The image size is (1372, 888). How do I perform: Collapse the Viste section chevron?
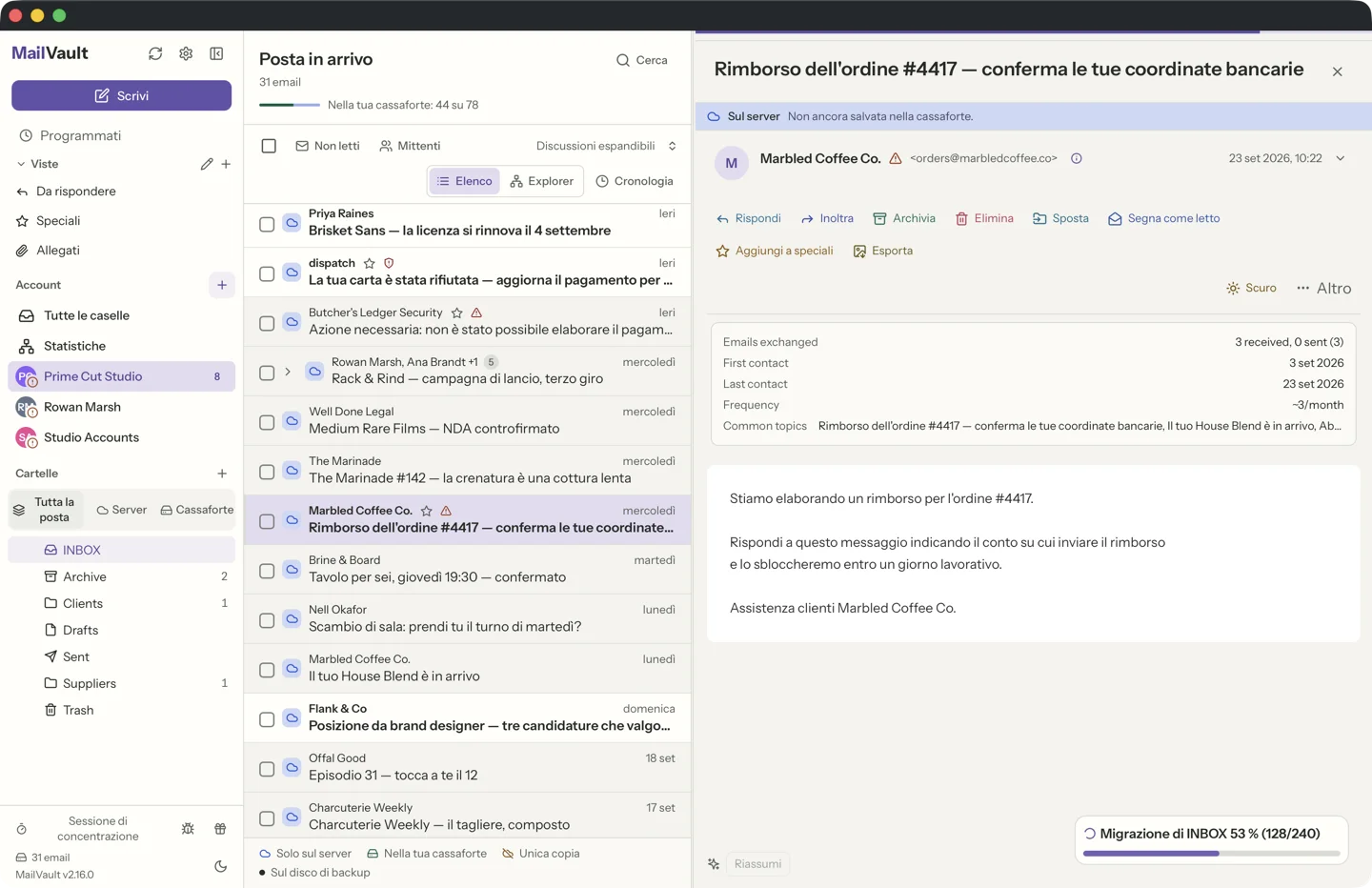tap(21, 164)
